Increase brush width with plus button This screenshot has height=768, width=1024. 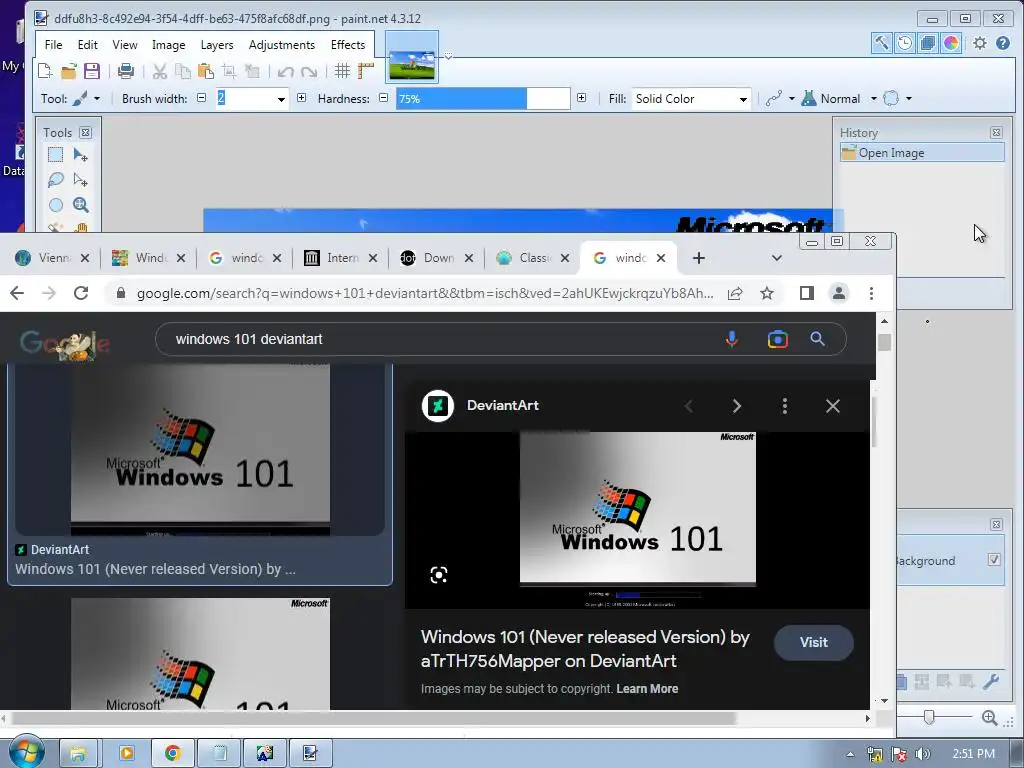[301, 98]
